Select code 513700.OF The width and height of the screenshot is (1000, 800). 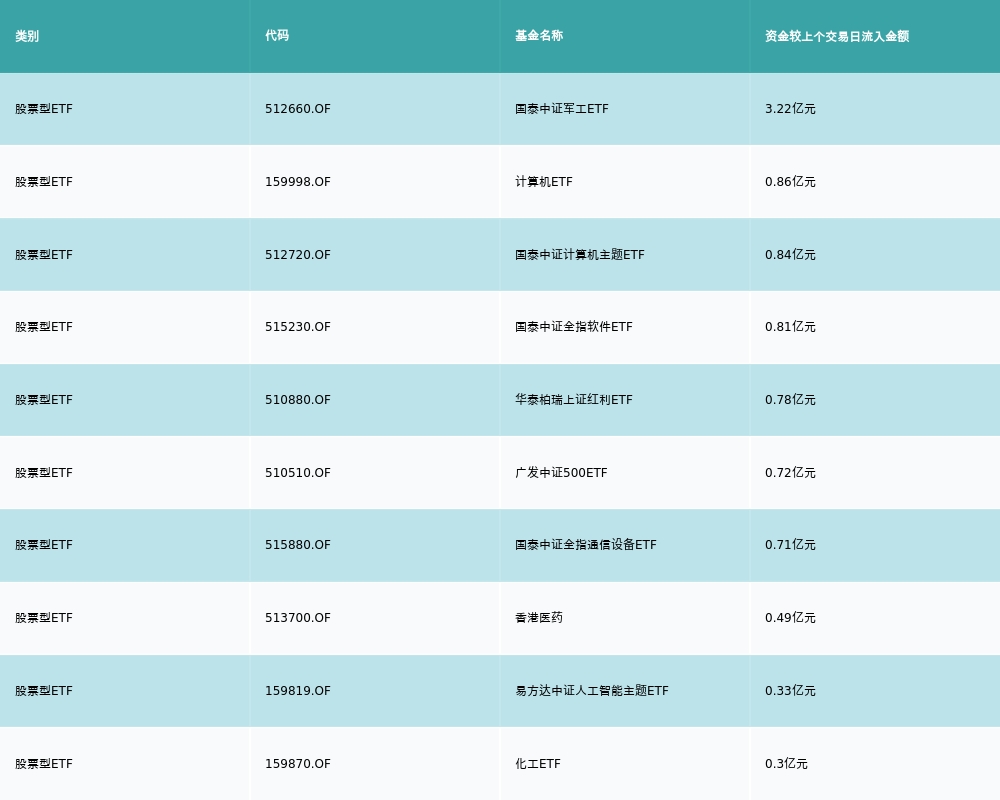298,618
